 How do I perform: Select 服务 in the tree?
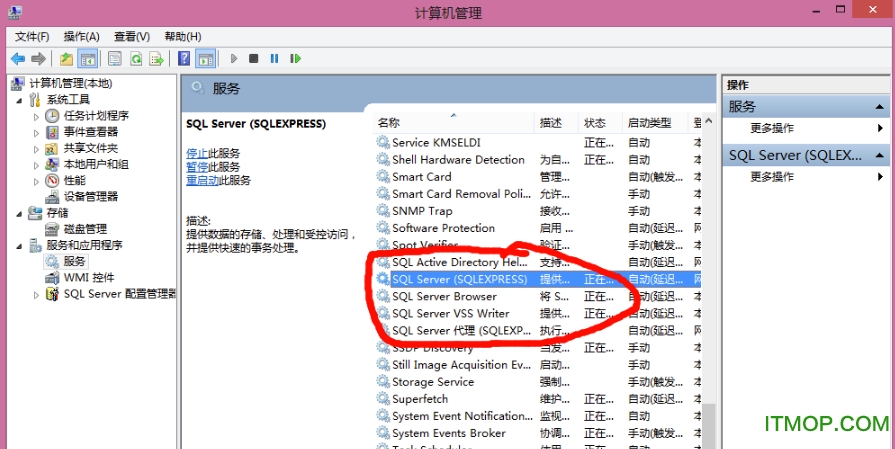click(x=74, y=261)
